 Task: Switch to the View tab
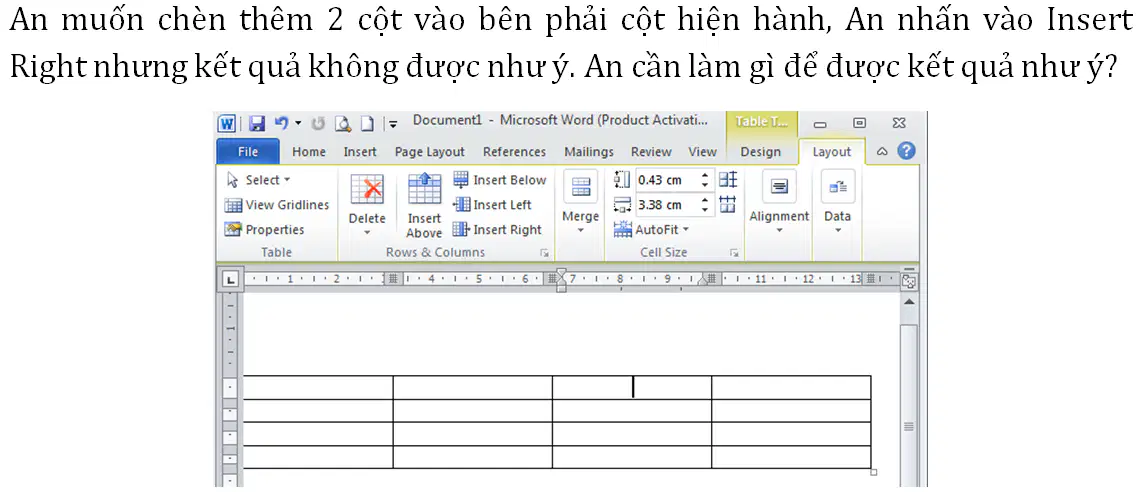click(x=702, y=151)
